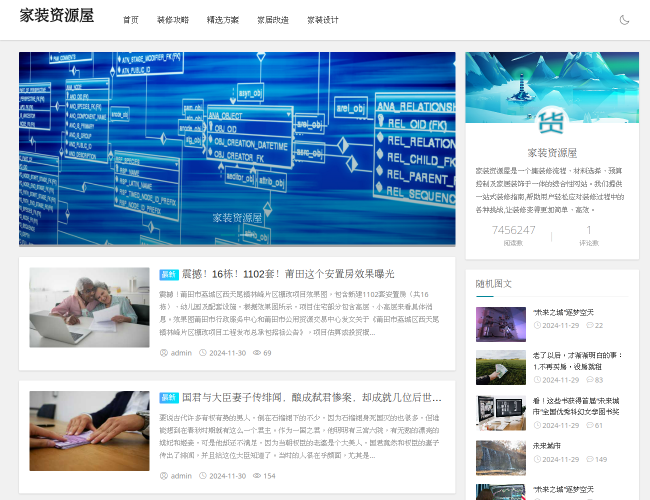This screenshot has height=500, width=650.
Task: Click the admin author name on the 国君 article
Action: pyautogui.click(x=181, y=476)
